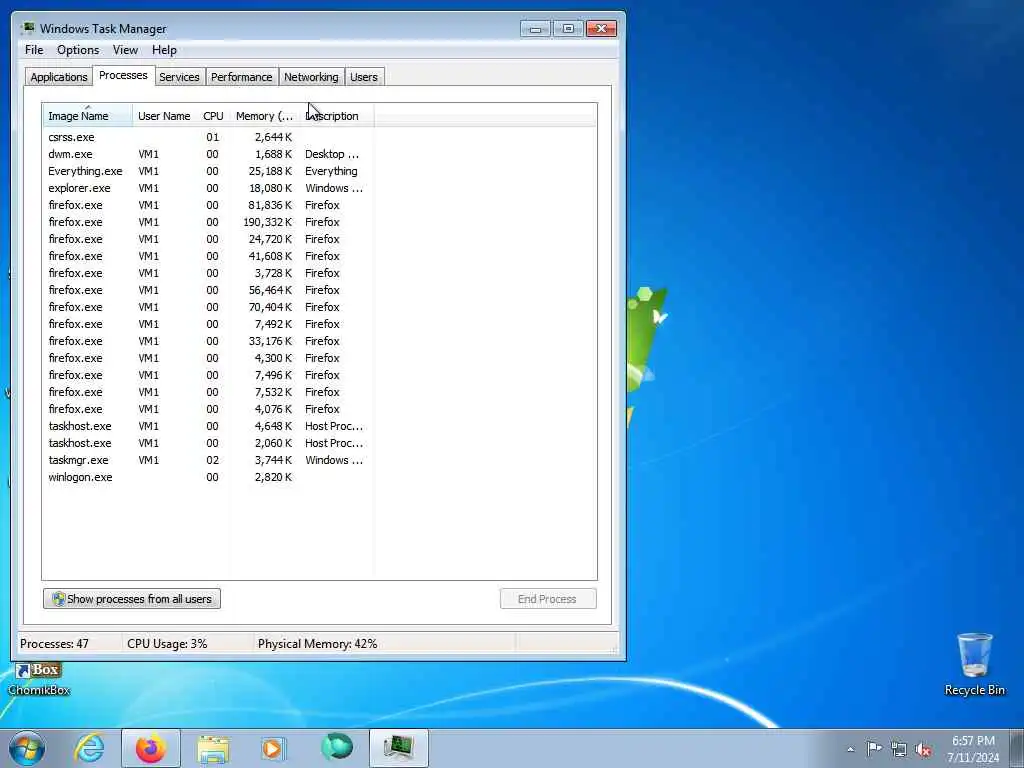Sort by Memory column header
The image size is (1024, 768).
pyautogui.click(x=264, y=116)
